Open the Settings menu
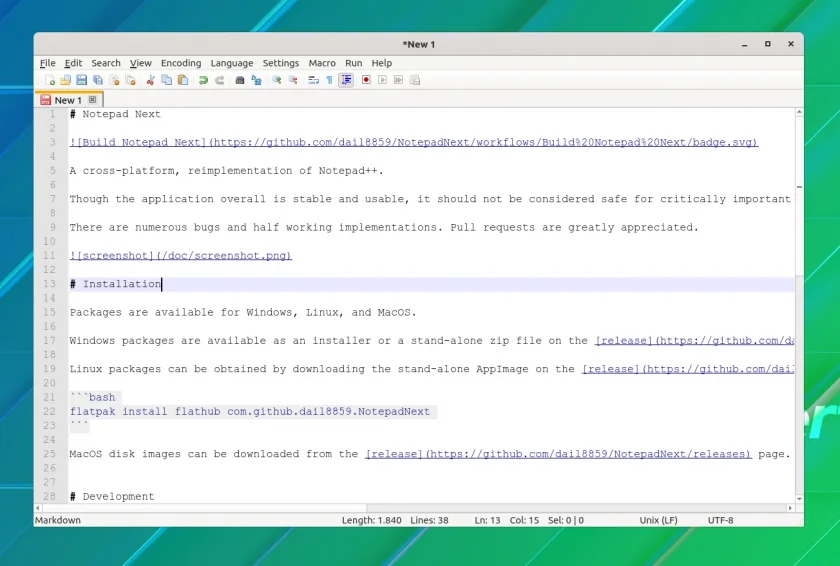The image size is (840, 566). [x=281, y=63]
